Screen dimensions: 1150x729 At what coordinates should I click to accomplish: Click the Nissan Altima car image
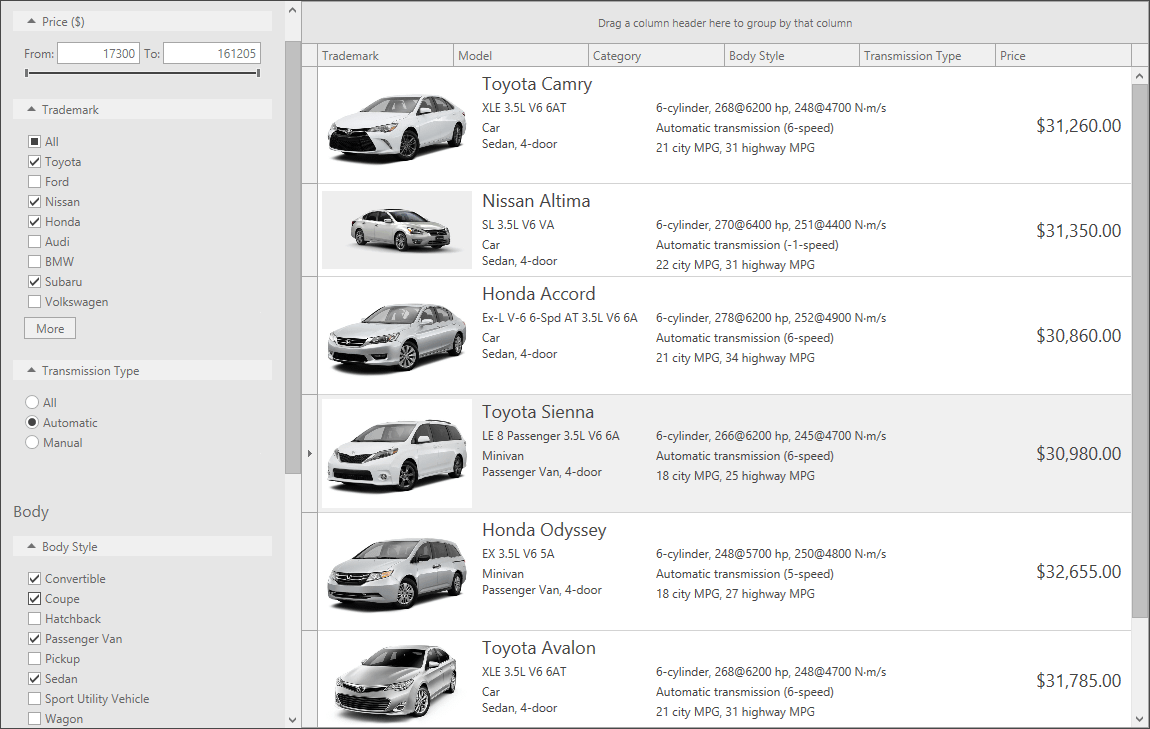pyautogui.click(x=397, y=230)
